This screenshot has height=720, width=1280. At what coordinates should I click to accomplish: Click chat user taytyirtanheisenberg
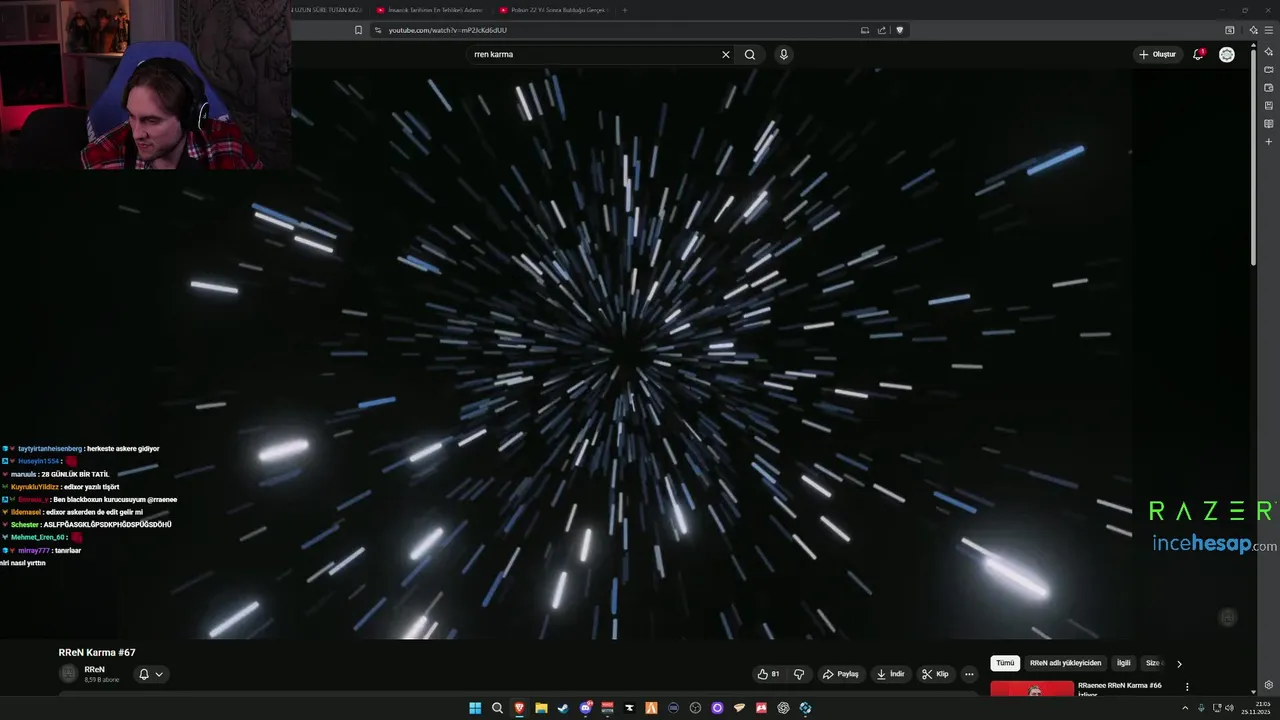point(49,449)
